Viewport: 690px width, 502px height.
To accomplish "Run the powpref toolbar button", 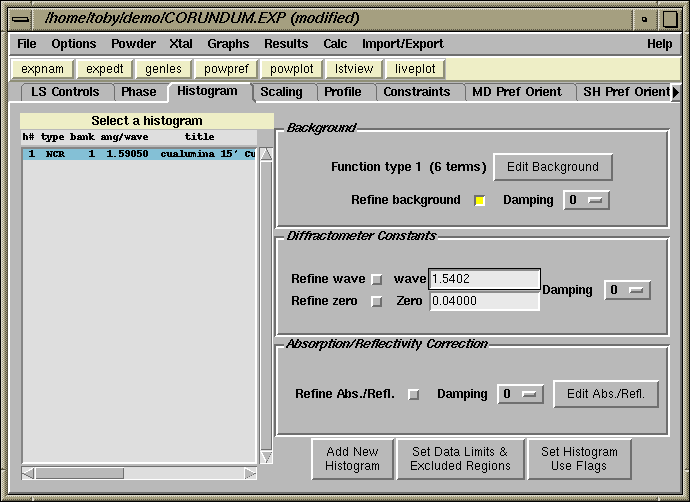I will (226, 69).
